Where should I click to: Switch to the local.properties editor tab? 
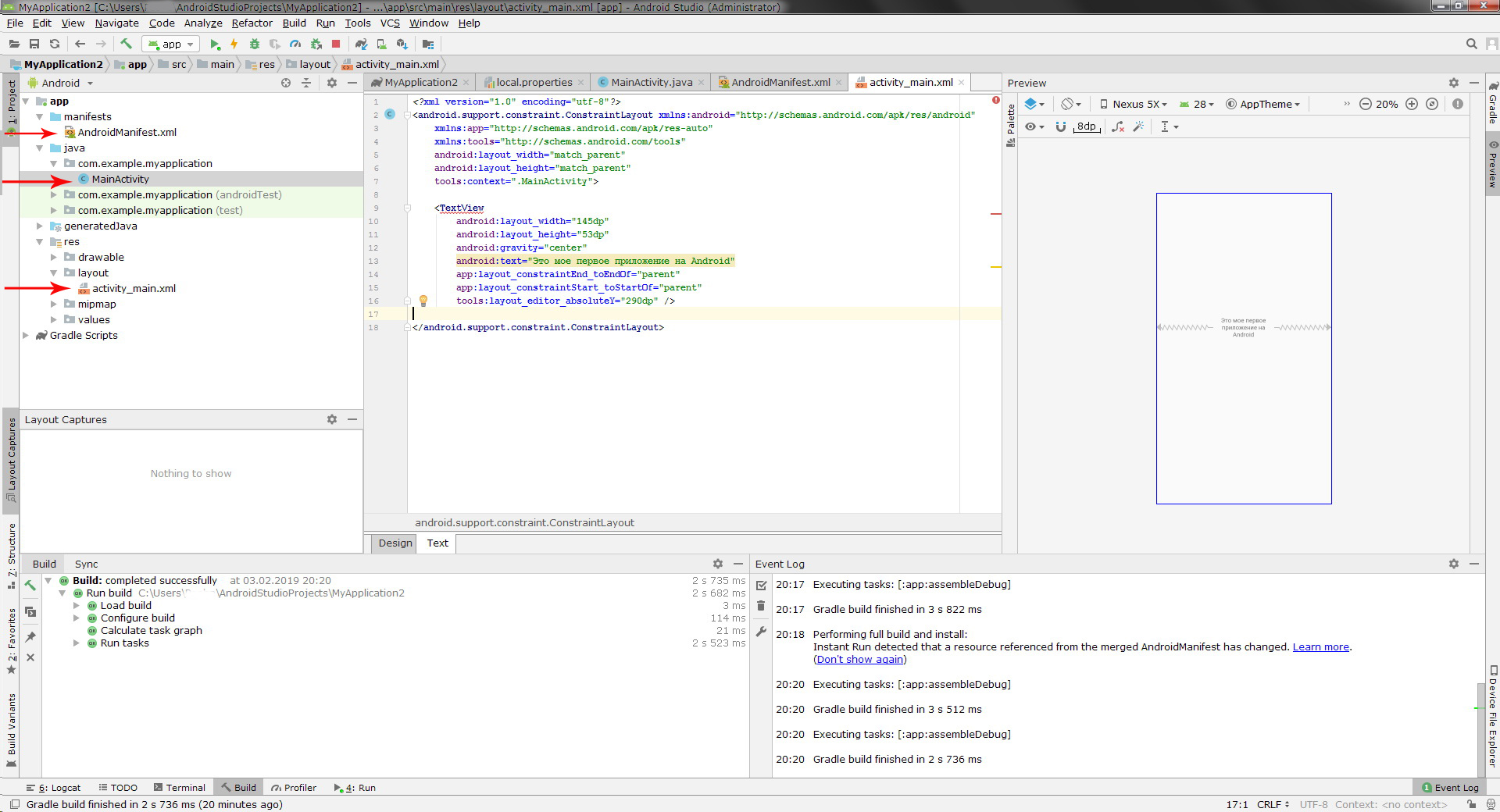(534, 82)
